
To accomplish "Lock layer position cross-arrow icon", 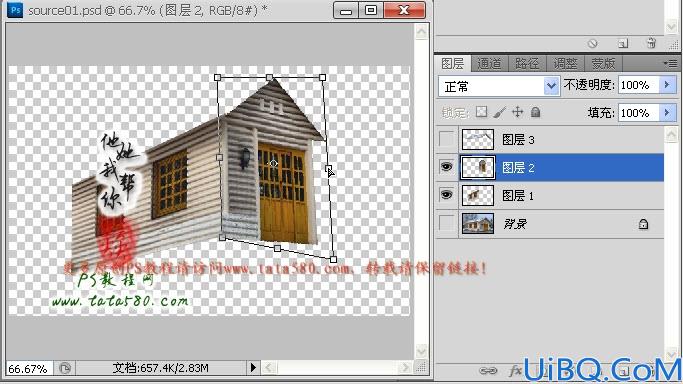I will click(517, 112).
